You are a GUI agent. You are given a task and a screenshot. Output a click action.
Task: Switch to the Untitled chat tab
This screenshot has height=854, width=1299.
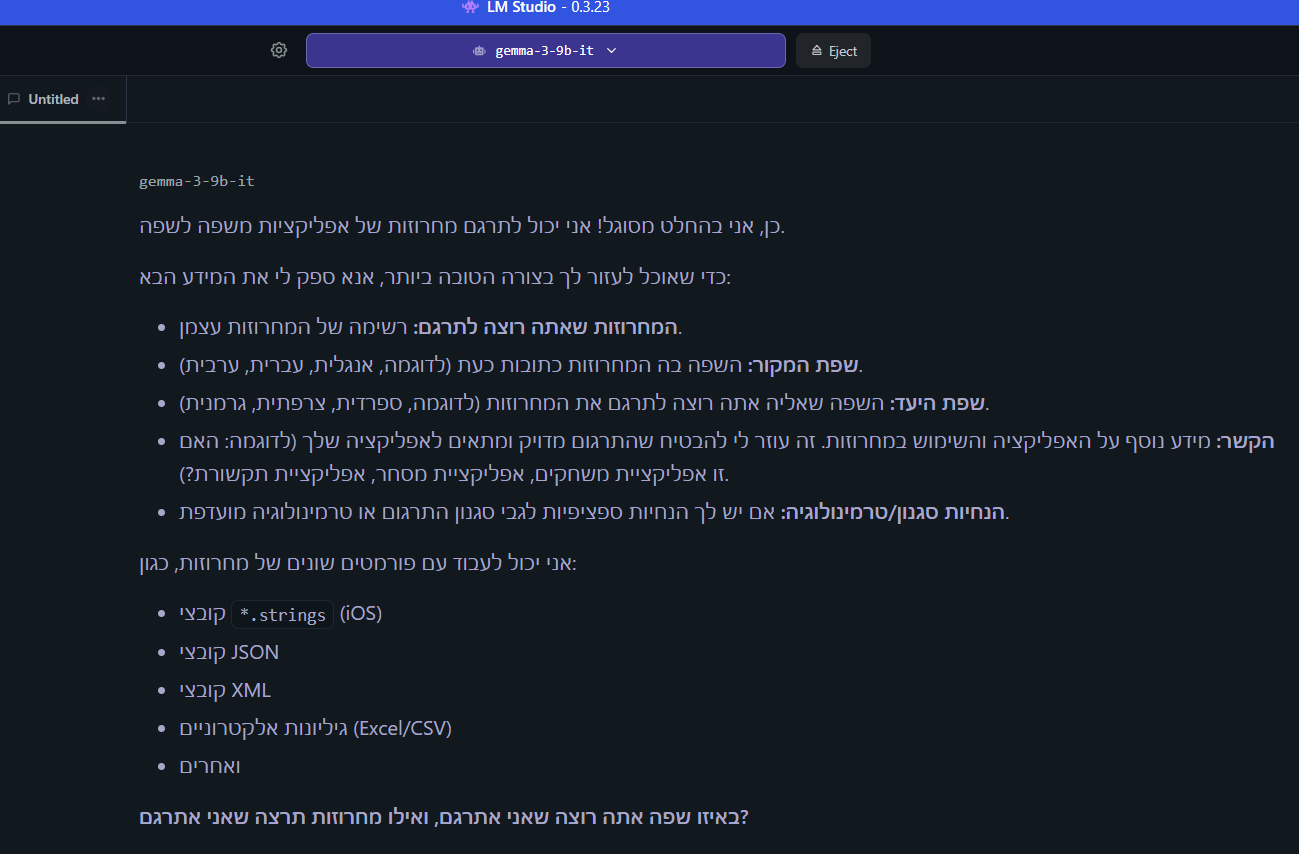(53, 99)
